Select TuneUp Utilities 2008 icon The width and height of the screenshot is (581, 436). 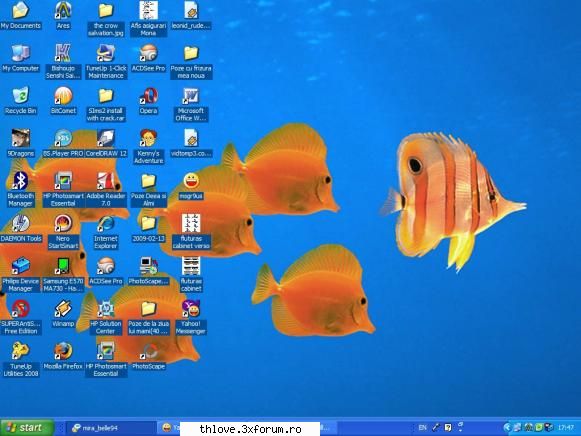coord(20,359)
